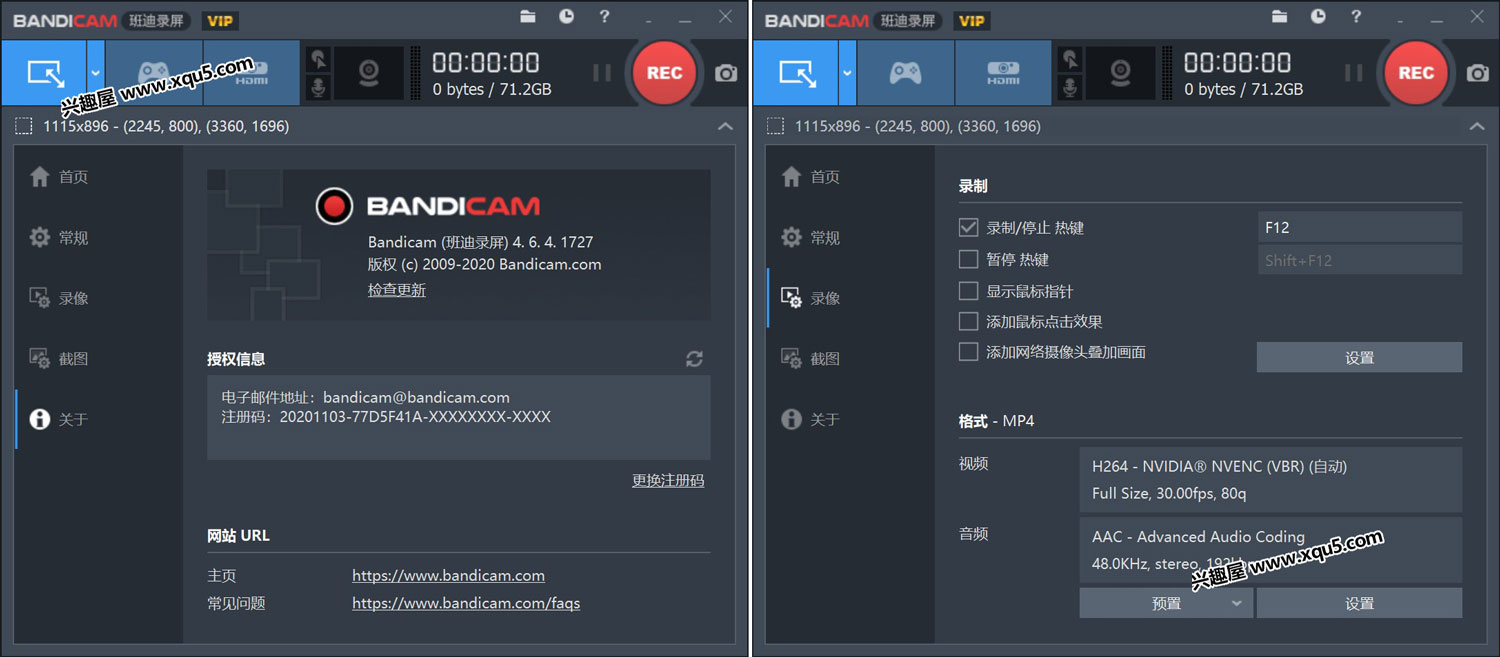Image resolution: width=1500 pixels, height=657 pixels.
Task: Open https://www.bandicam.com/faqs link
Action: pyautogui.click(x=466, y=604)
